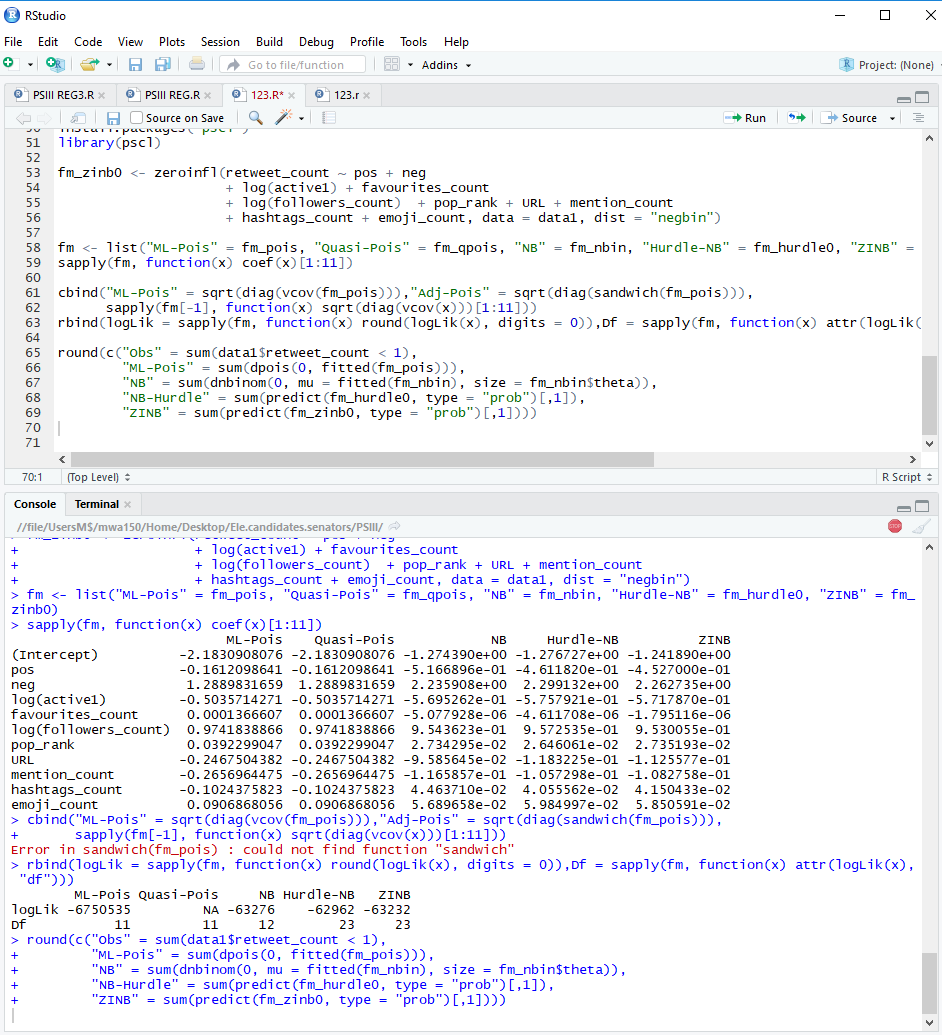The width and height of the screenshot is (942, 1035).
Task: Click the go back arrow in editor
Action: pyautogui.click(x=23, y=118)
